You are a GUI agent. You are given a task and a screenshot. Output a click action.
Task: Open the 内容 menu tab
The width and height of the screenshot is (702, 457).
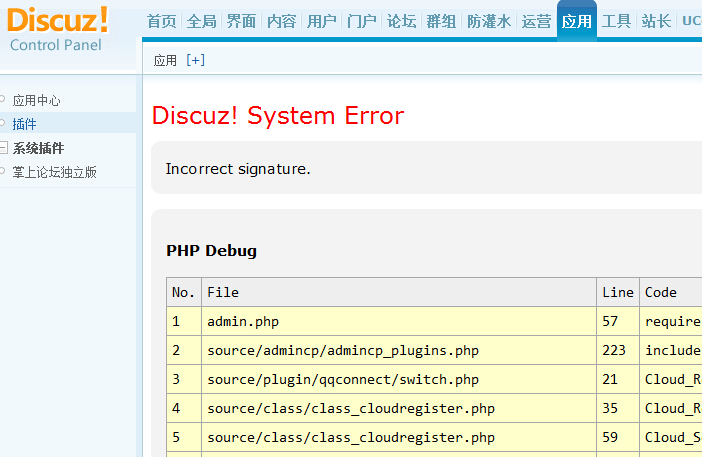282,21
